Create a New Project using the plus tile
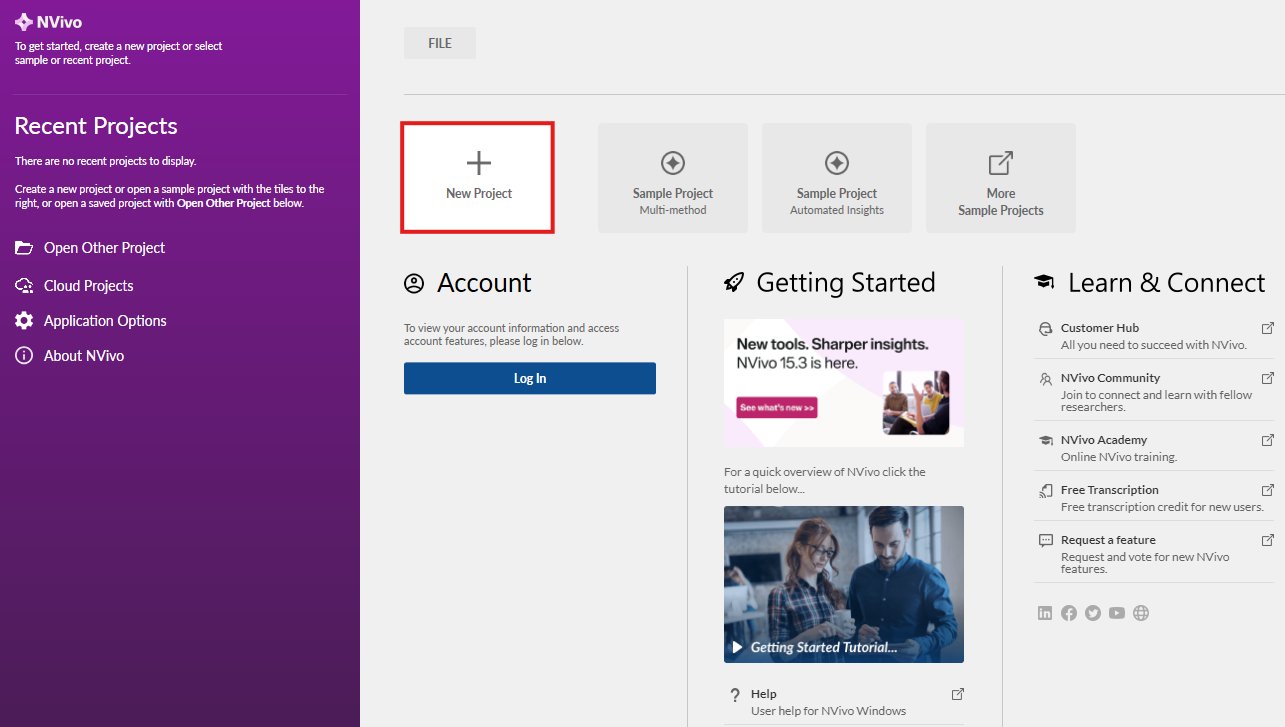1285x727 pixels. pos(478,178)
